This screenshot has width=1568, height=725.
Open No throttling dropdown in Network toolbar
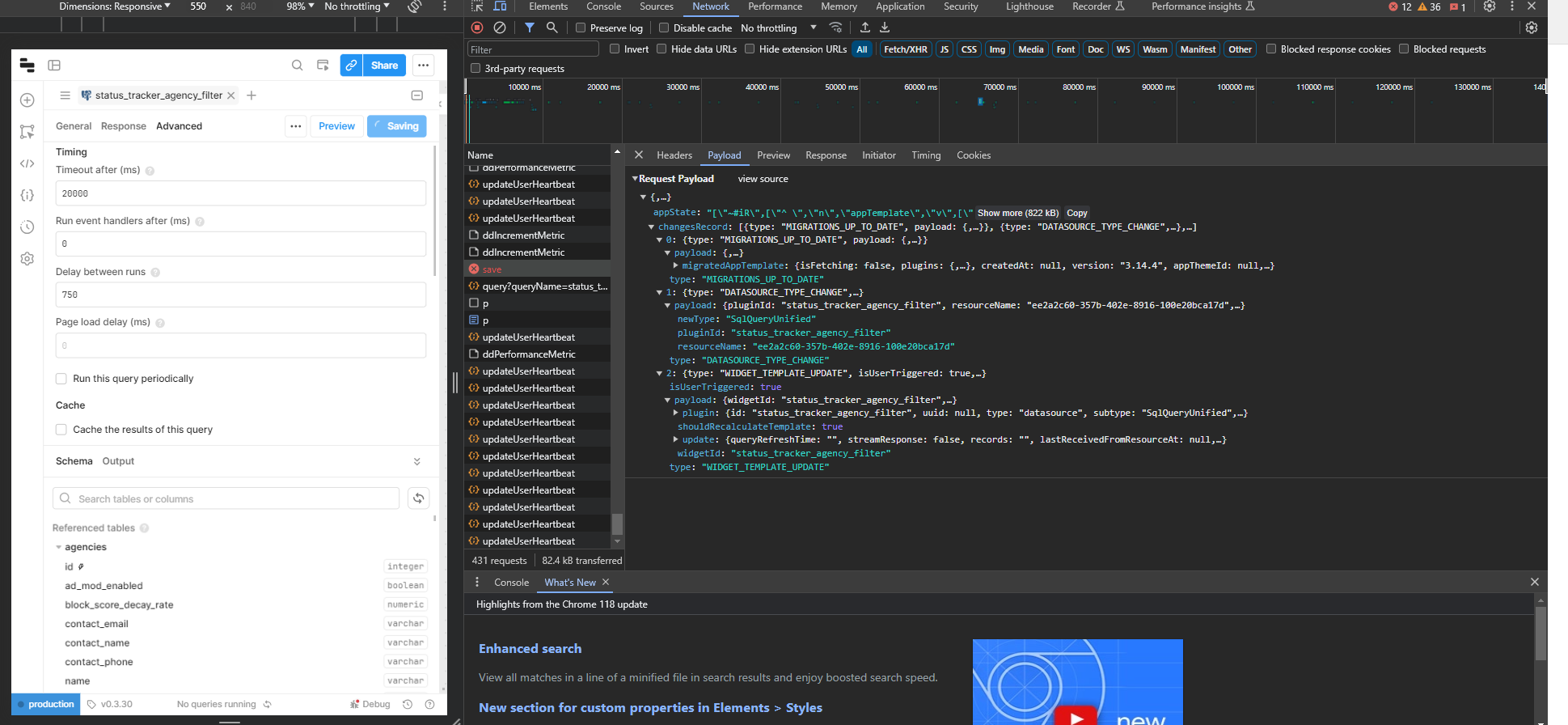(778, 28)
